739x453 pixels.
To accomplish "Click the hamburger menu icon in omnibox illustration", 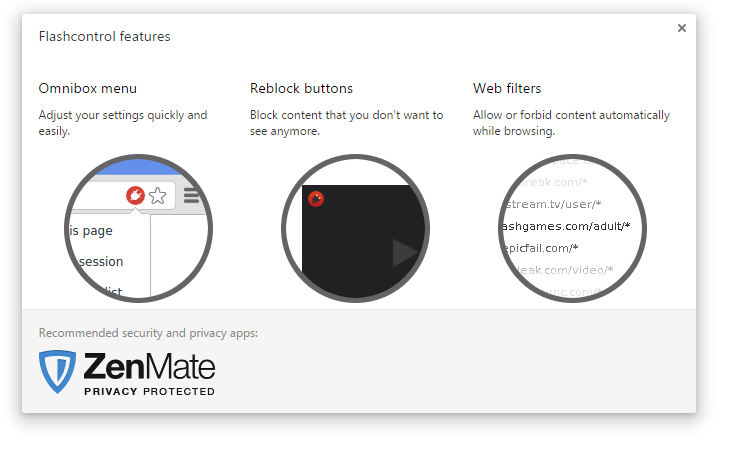I will 191,195.
